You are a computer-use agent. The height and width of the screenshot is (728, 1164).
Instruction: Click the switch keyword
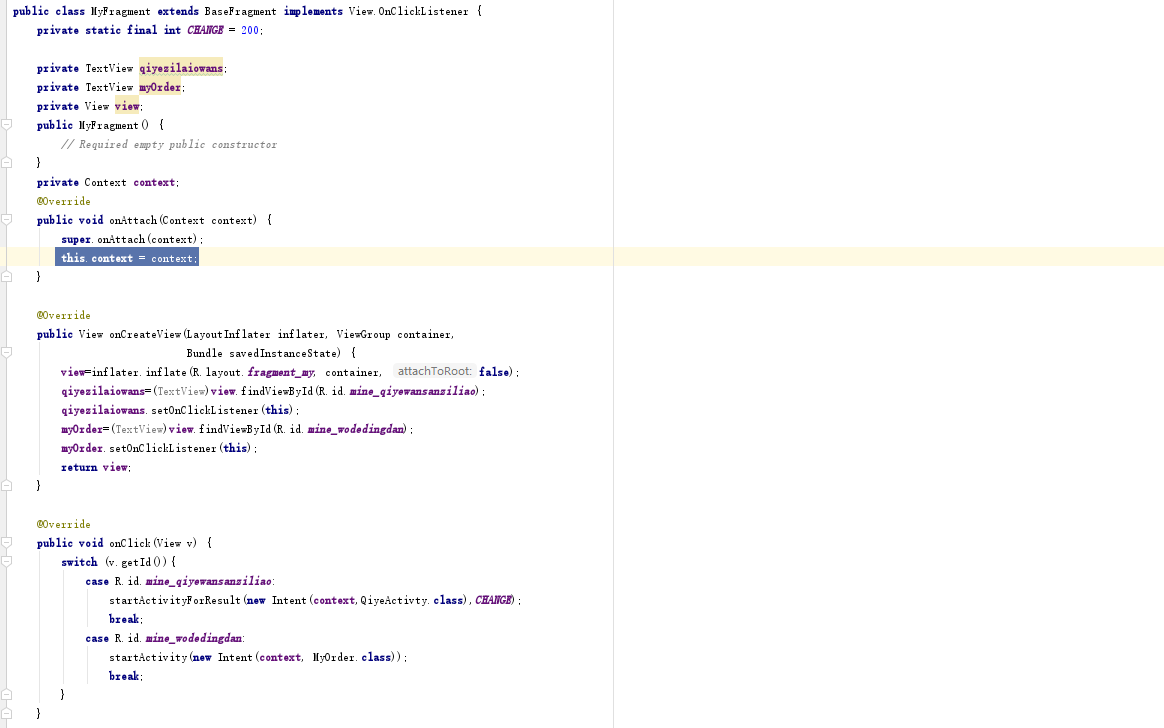pyautogui.click(x=79, y=563)
